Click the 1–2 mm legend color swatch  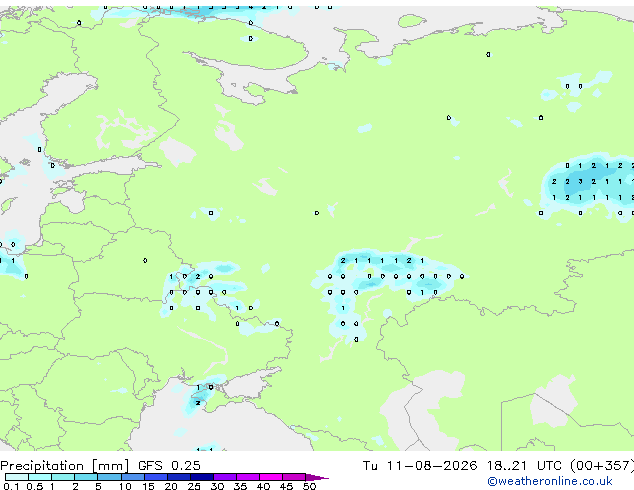point(63,477)
